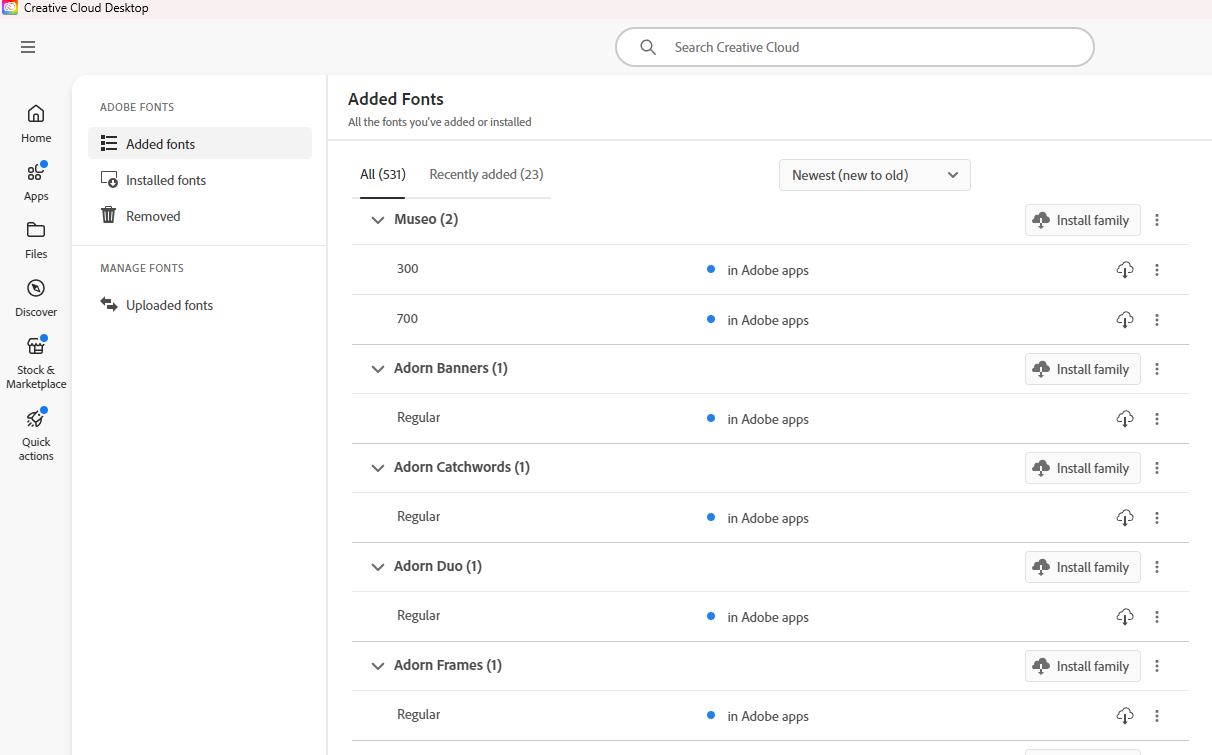
Task: Open the Files folder icon
Action: point(36,231)
